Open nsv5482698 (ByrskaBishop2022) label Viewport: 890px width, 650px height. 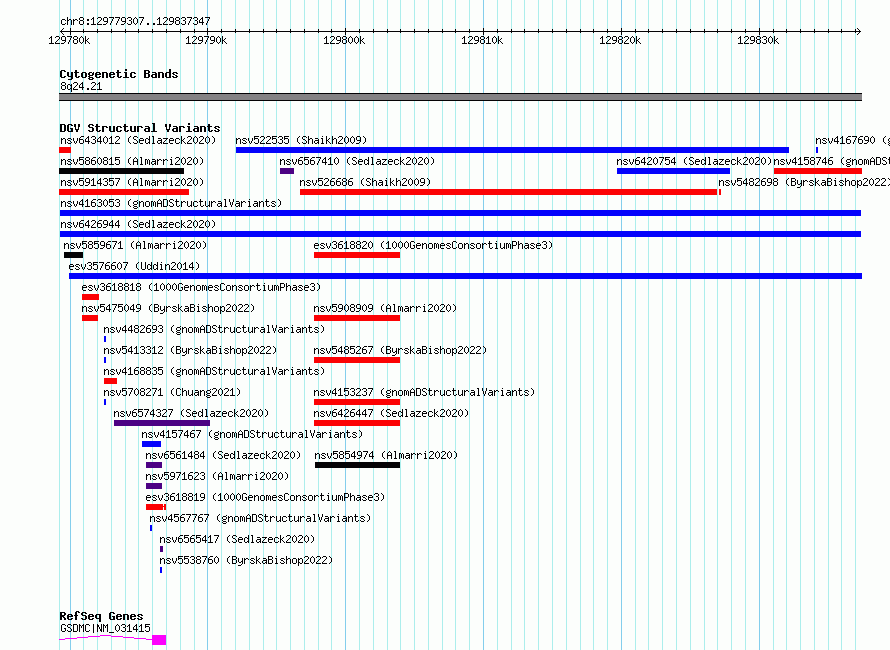point(804,182)
